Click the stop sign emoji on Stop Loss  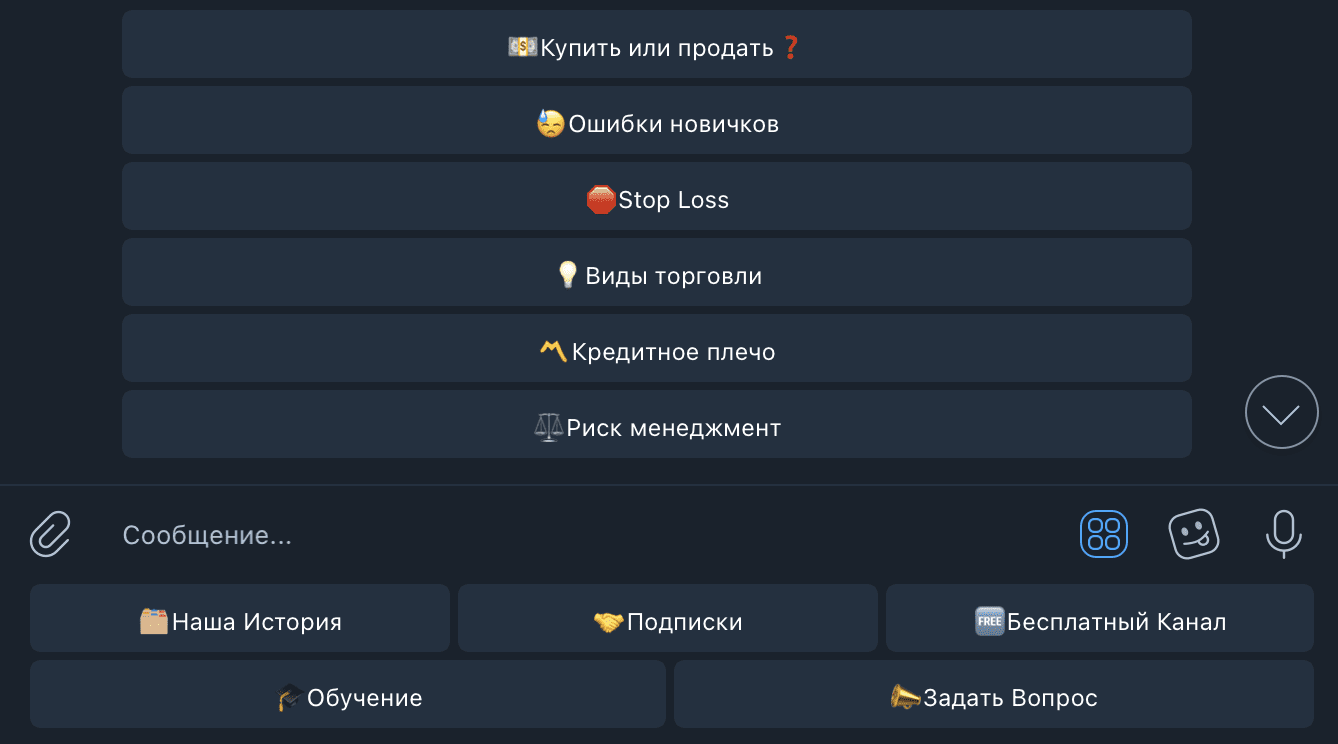(x=601, y=200)
